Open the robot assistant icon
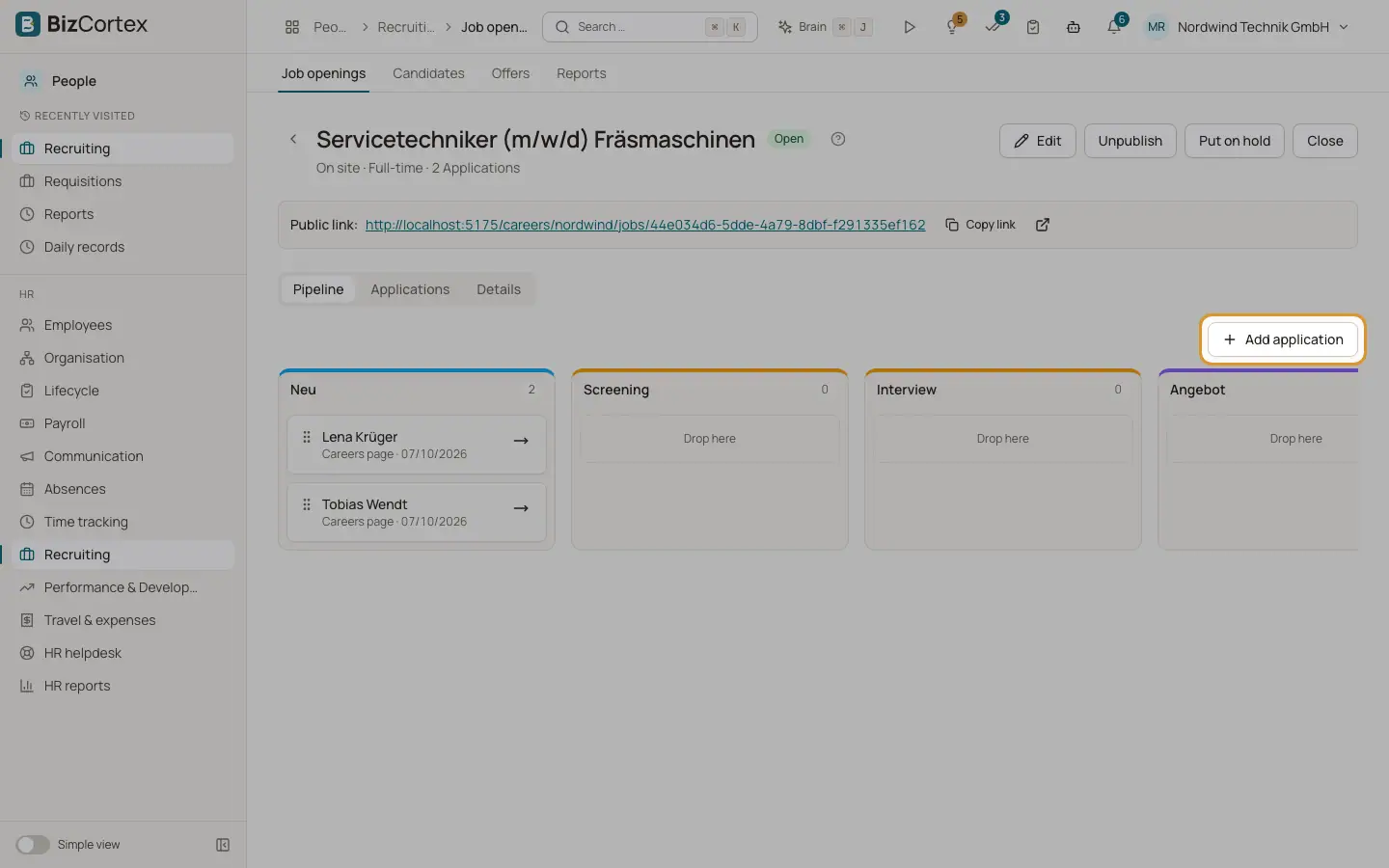The image size is (1389, 868). [1074, 27]
